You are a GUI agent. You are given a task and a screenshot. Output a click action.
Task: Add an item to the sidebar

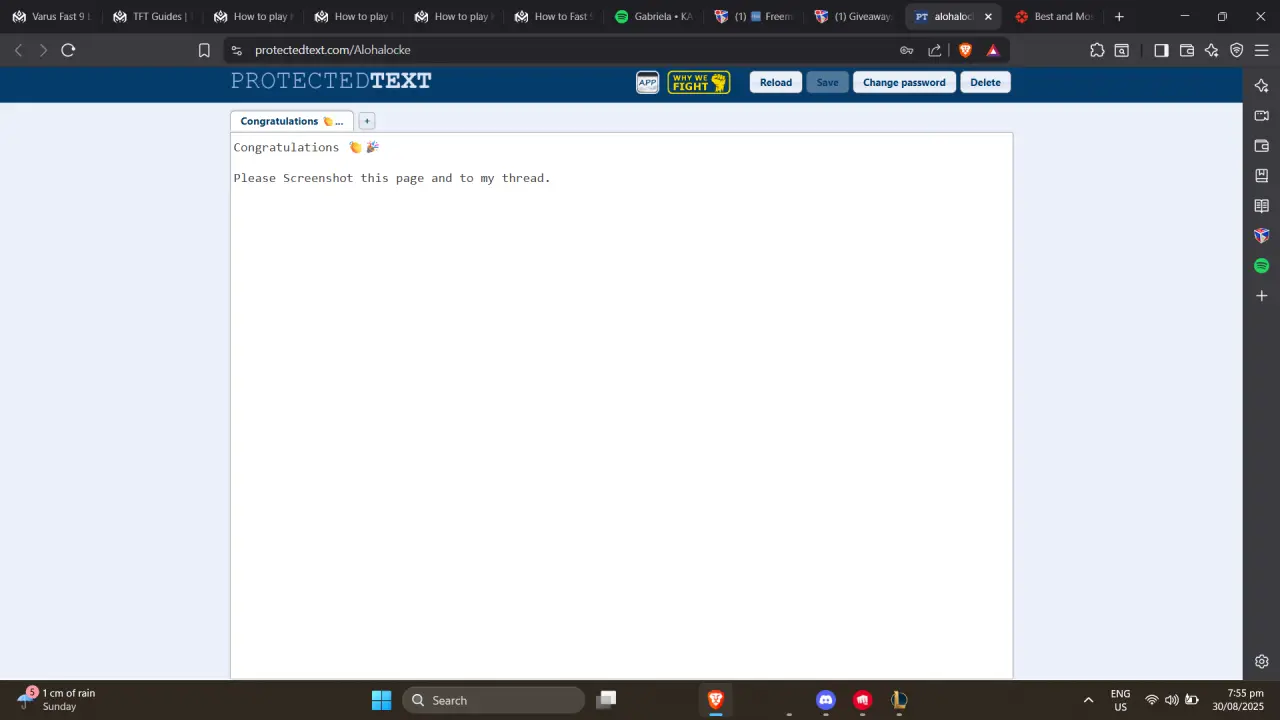pos(1261,296)
